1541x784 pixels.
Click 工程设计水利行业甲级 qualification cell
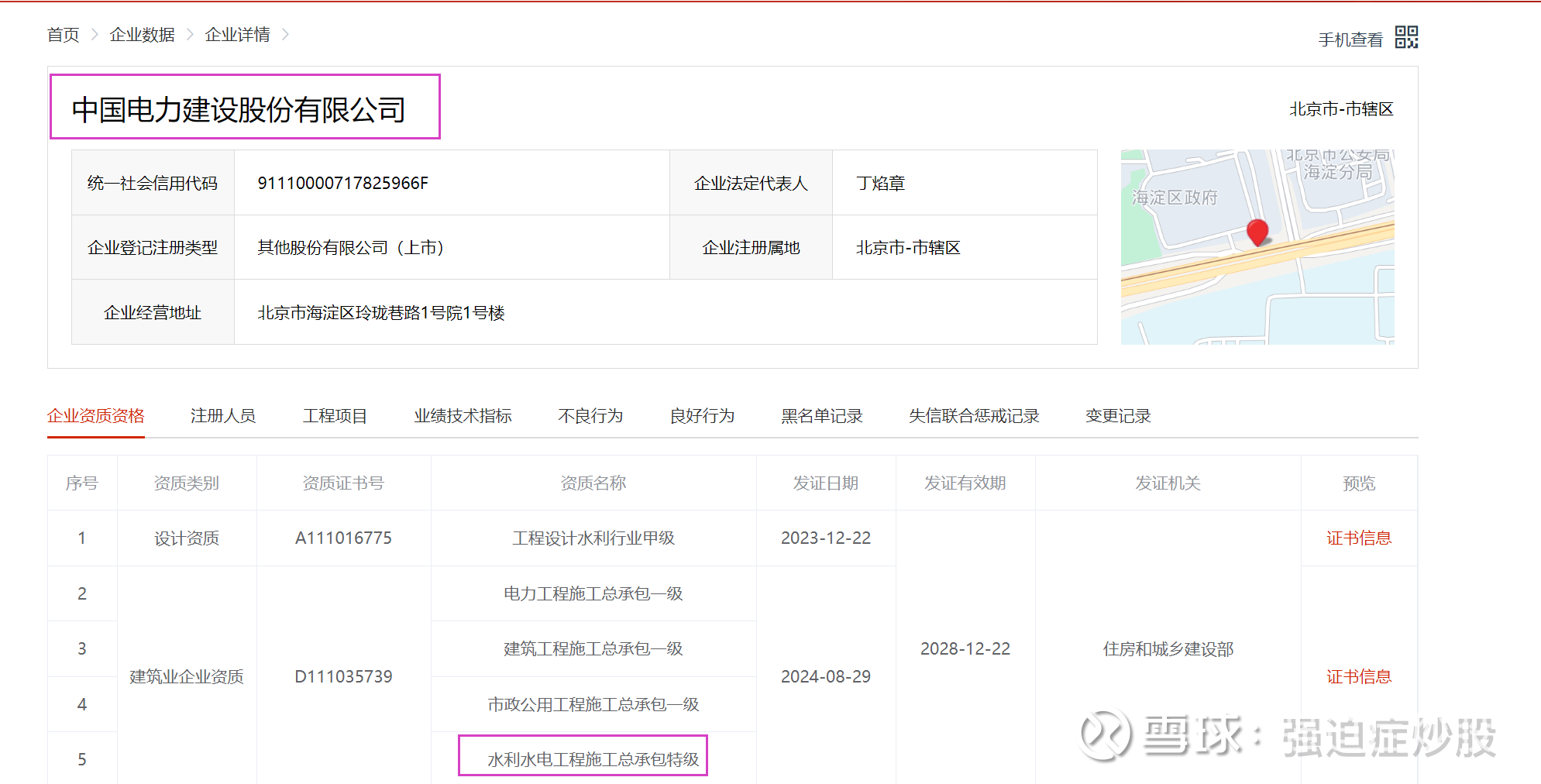593,538
